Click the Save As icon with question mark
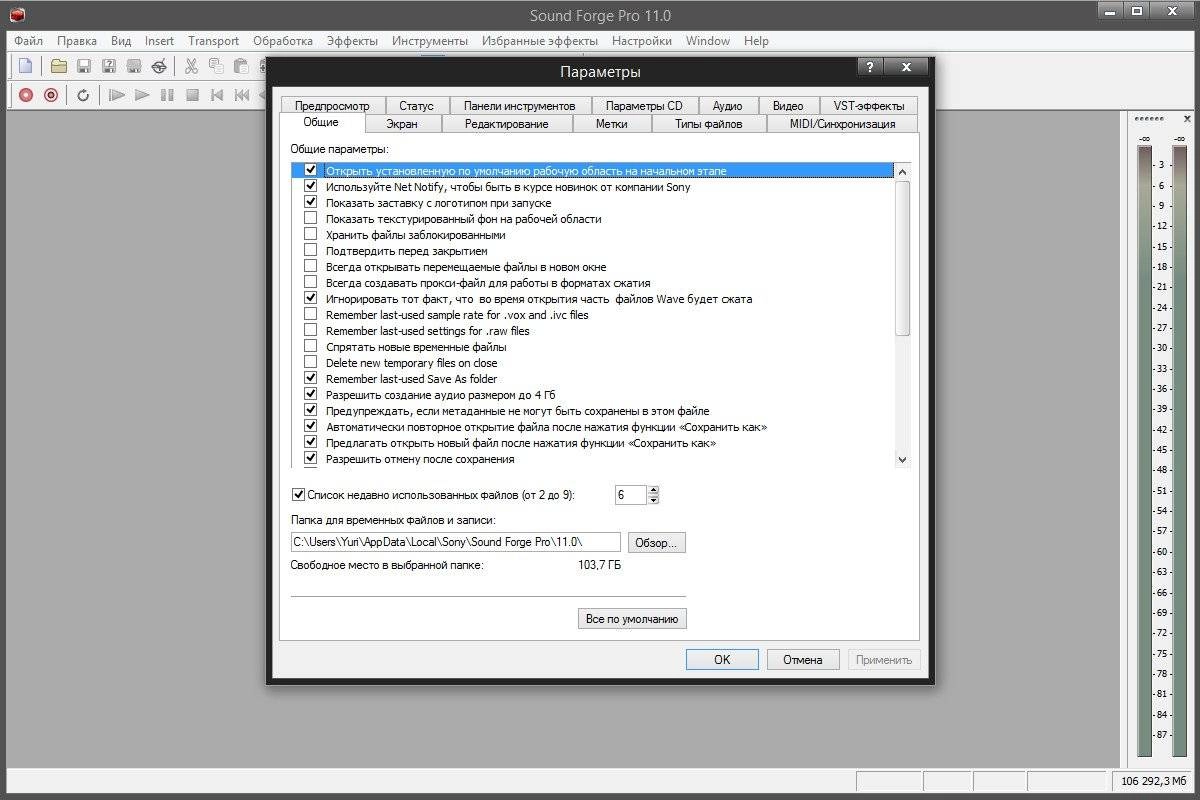 pos(109,67)
